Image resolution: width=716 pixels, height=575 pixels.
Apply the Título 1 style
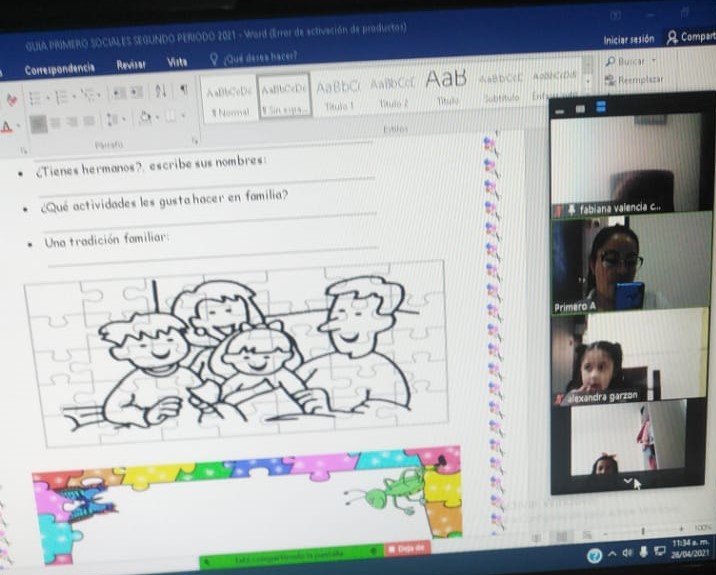click(339, 95)
